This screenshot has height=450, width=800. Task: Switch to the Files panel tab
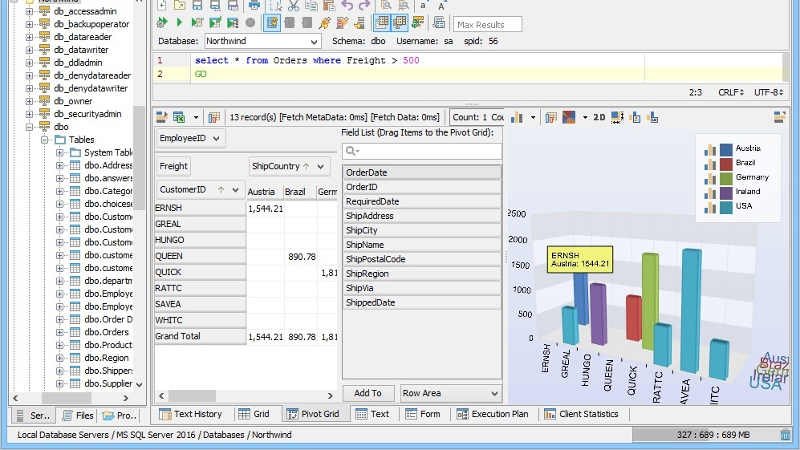[78, 416]
